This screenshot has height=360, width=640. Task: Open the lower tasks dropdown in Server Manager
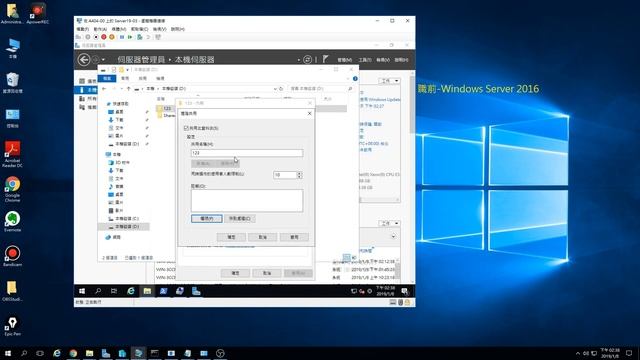click(x=389, y=223)
